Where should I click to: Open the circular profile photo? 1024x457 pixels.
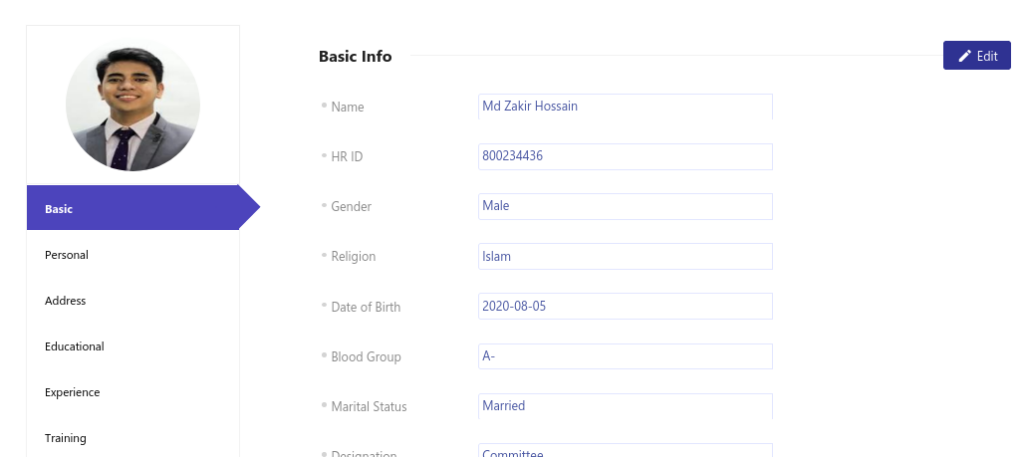pos(133,105)
